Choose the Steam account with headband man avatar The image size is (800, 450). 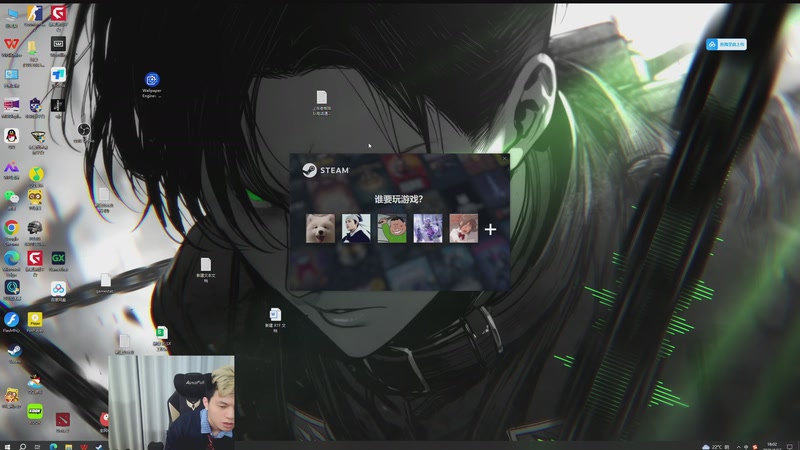356,228
